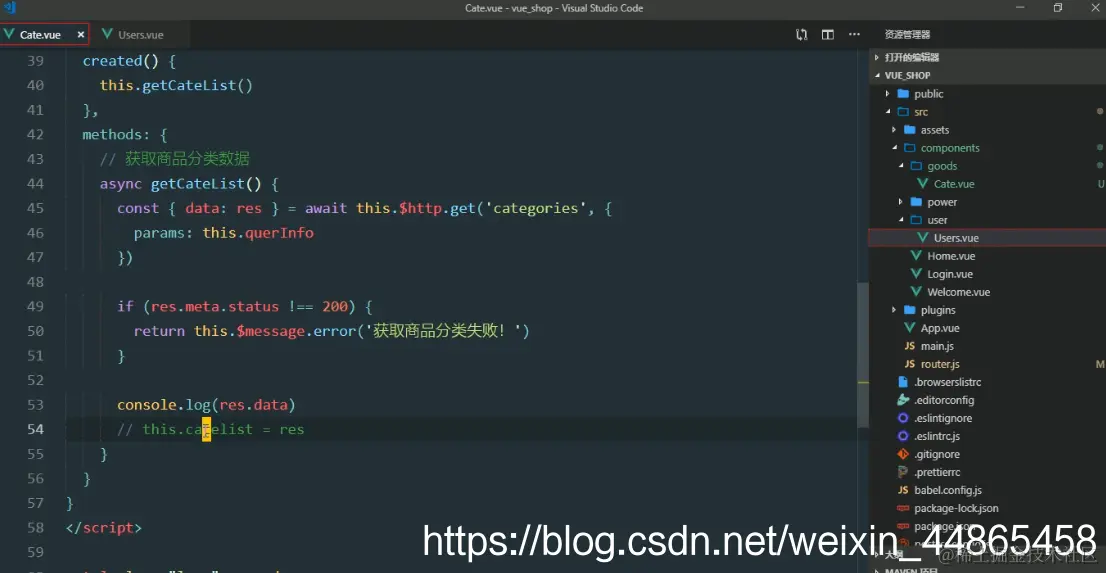
Task: Click the editor vertical scrollbar thumb
Action: tap(863, 353)
